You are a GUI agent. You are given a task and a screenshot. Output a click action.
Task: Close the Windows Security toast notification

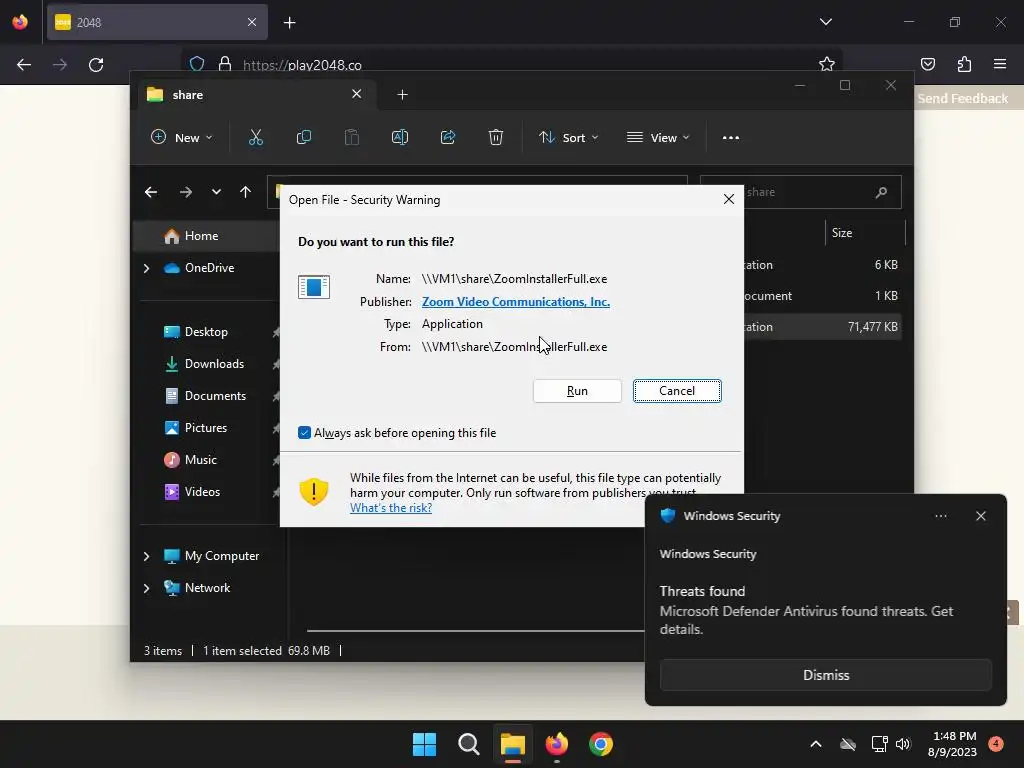980,516
